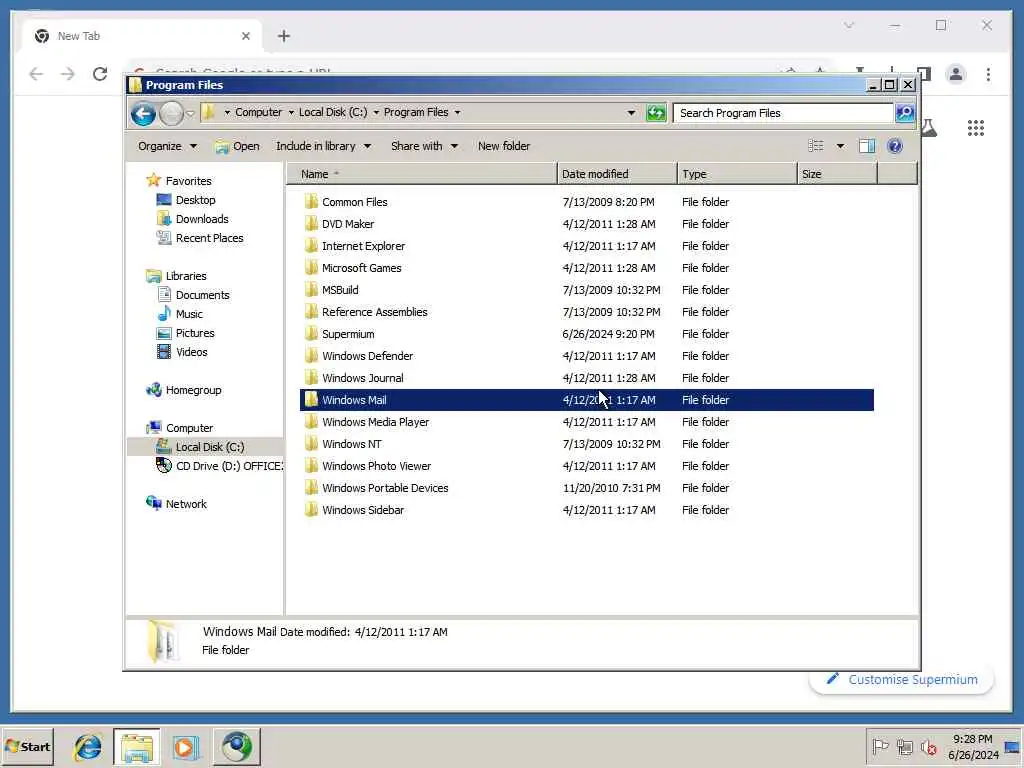Select the Reference Assemblies folder name
This screenshot has height=768, width=1024.
(374, 312)
